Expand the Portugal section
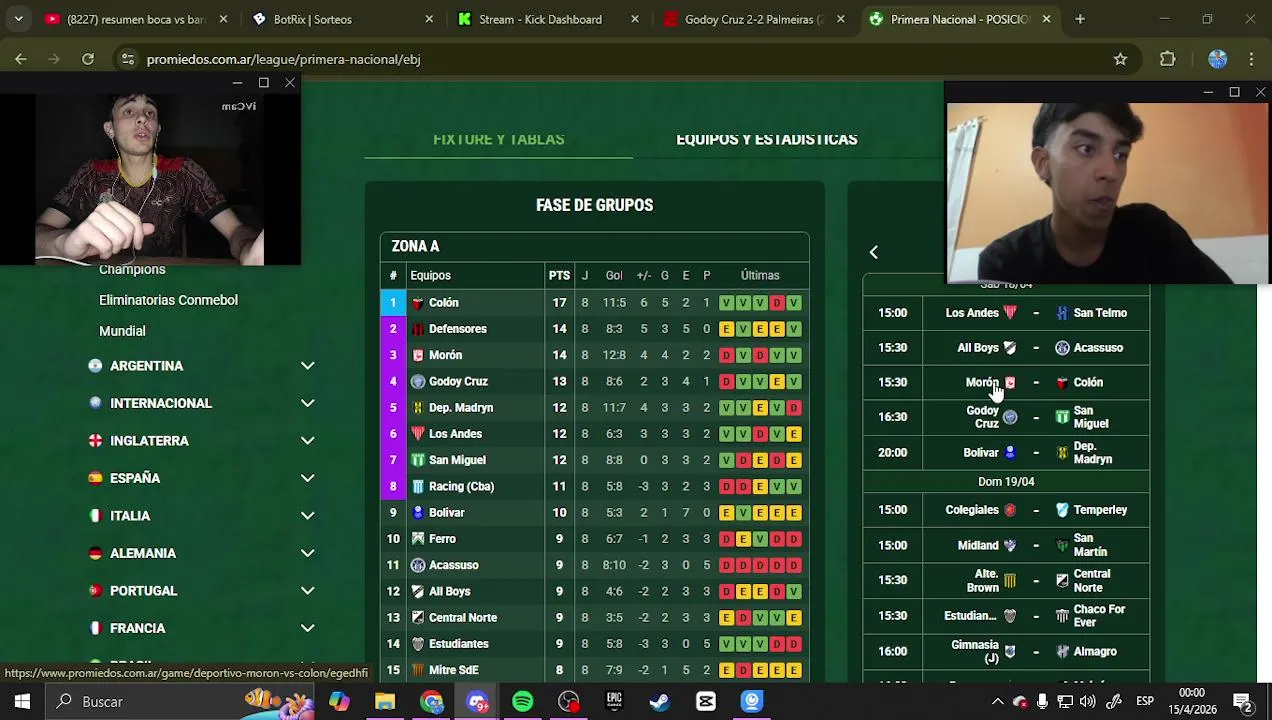This screenshot has width=1272, height=720. [x=307, y=591]
